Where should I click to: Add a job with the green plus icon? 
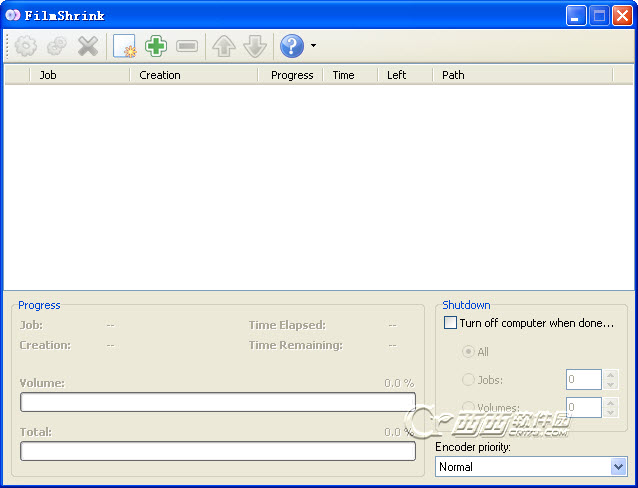click(156, 46)
